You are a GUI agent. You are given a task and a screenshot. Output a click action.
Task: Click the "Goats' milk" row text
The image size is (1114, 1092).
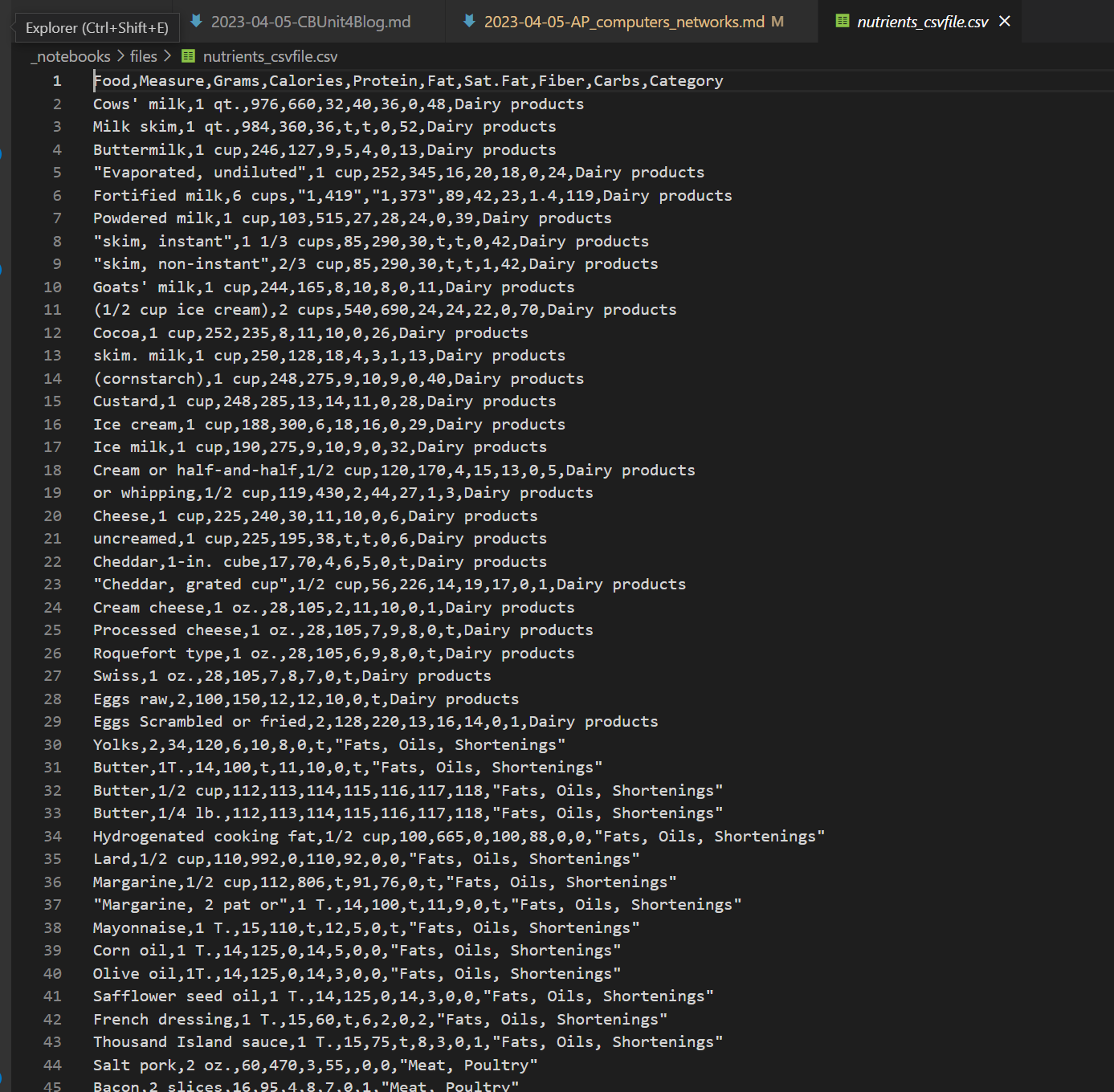coord(334,287)
